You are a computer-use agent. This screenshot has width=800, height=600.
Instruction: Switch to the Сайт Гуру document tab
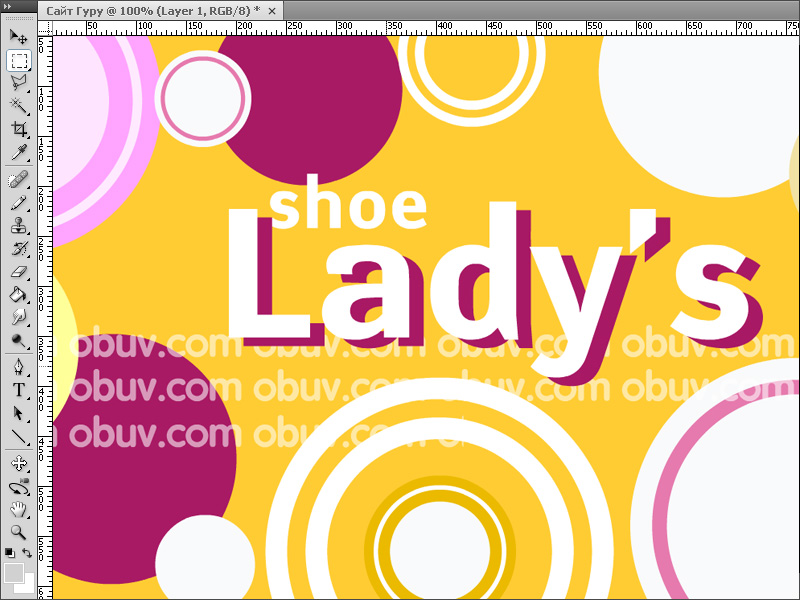(153, 11)
